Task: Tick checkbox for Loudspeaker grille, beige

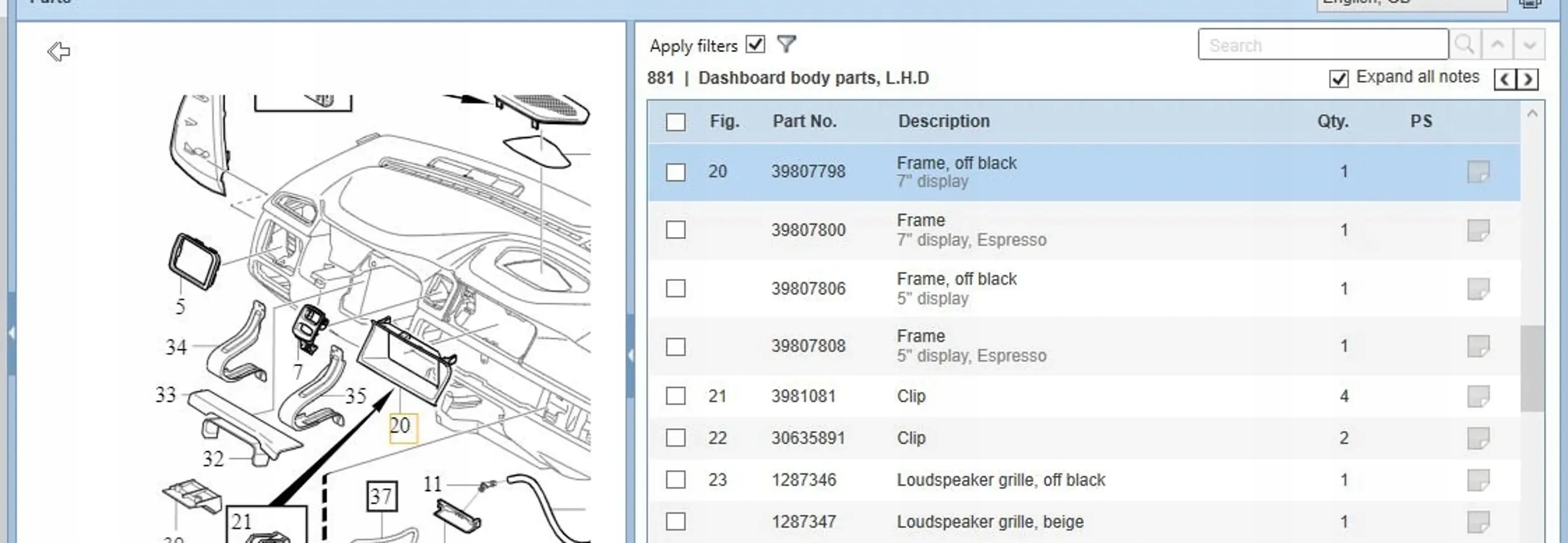Action: 675,522
